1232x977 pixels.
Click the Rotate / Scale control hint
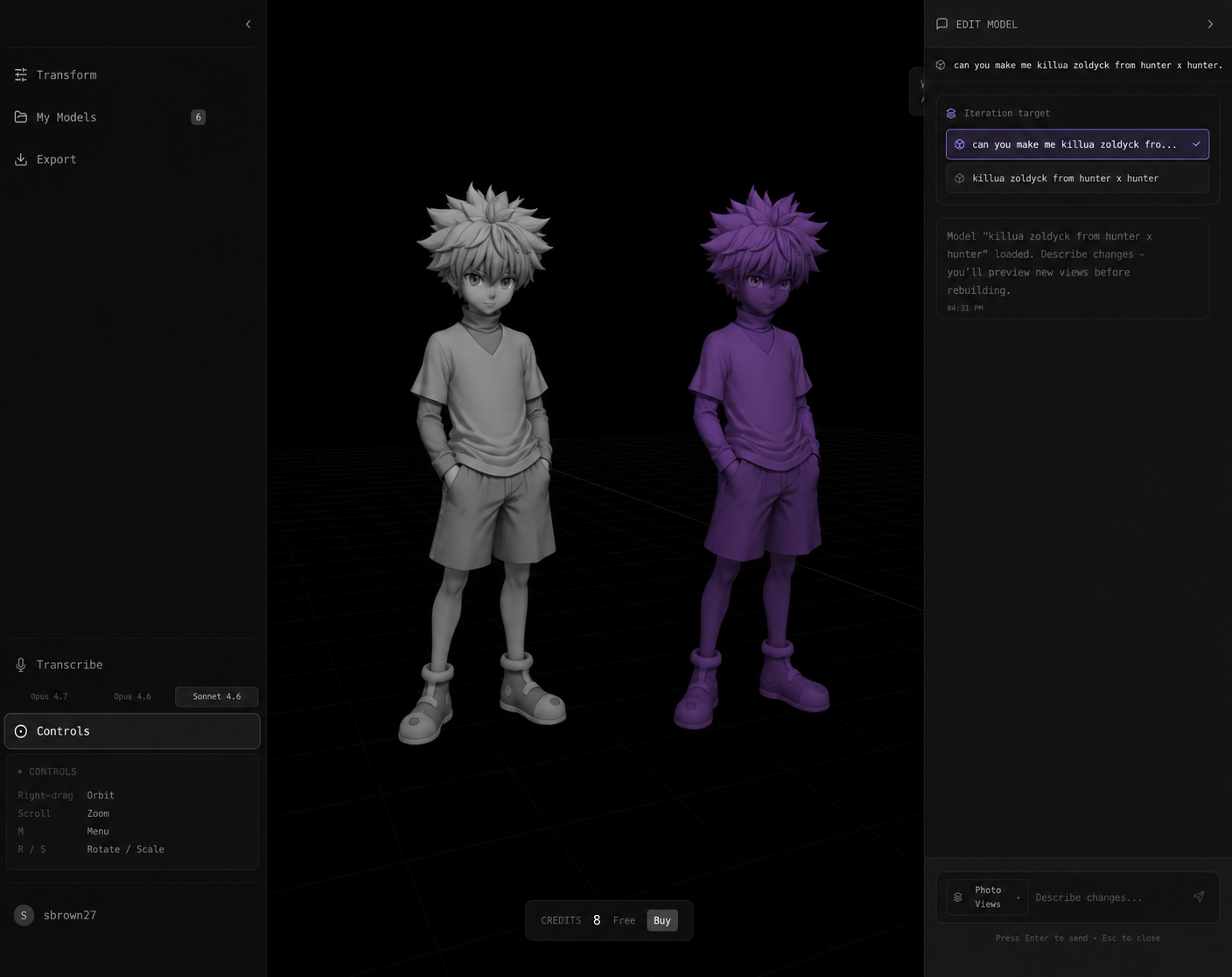click(x=125, y=849)
